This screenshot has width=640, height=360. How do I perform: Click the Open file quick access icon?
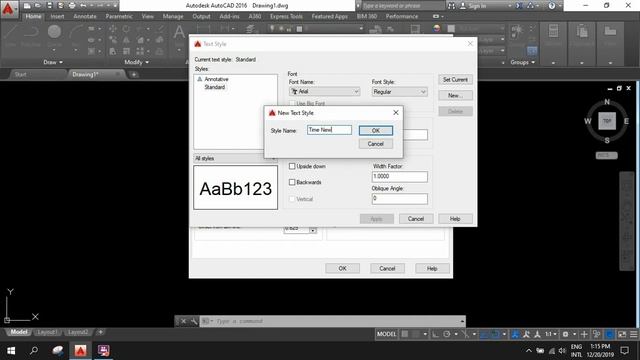(38, 6)
